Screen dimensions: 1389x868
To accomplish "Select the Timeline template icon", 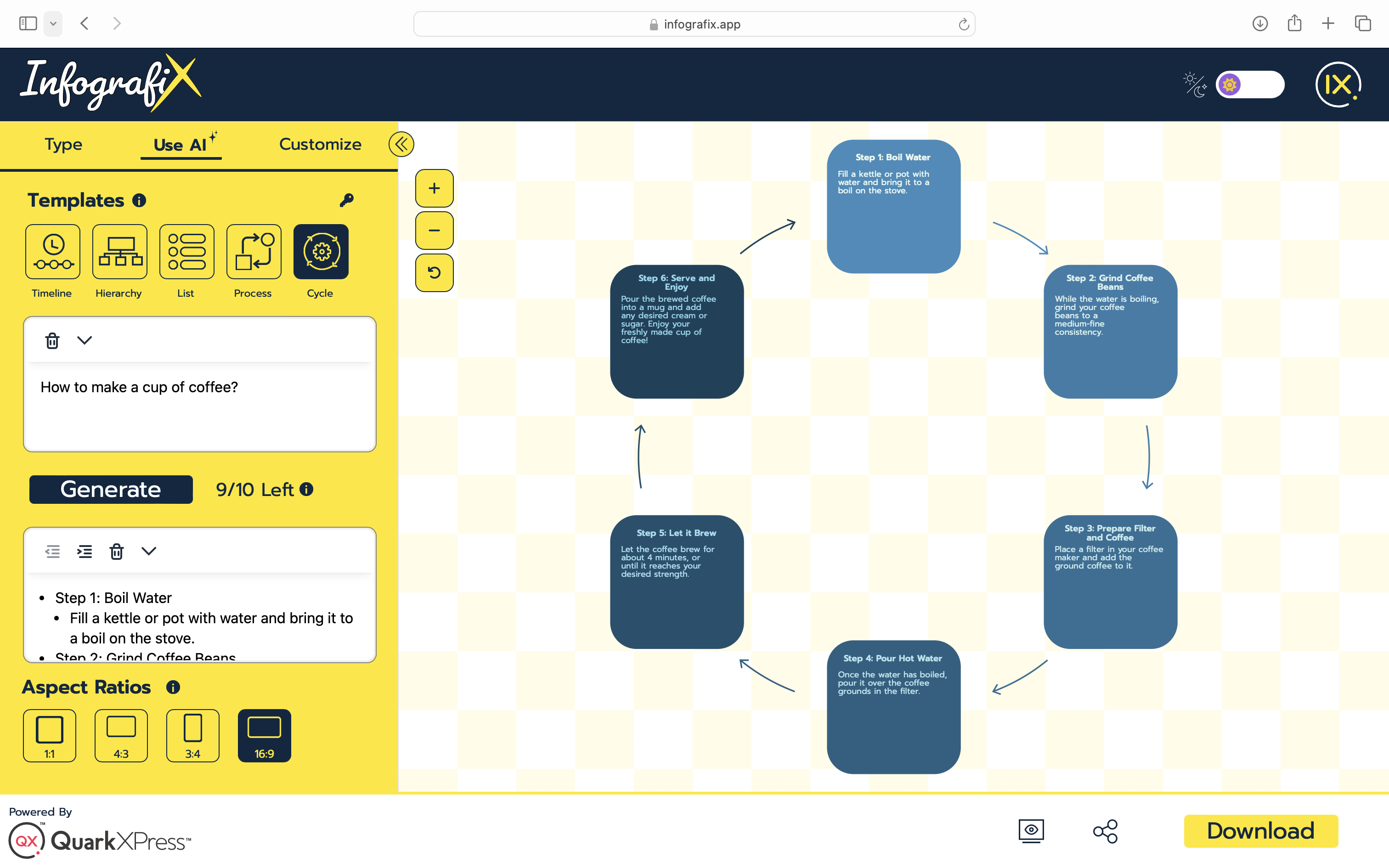I will pos(52,252).
